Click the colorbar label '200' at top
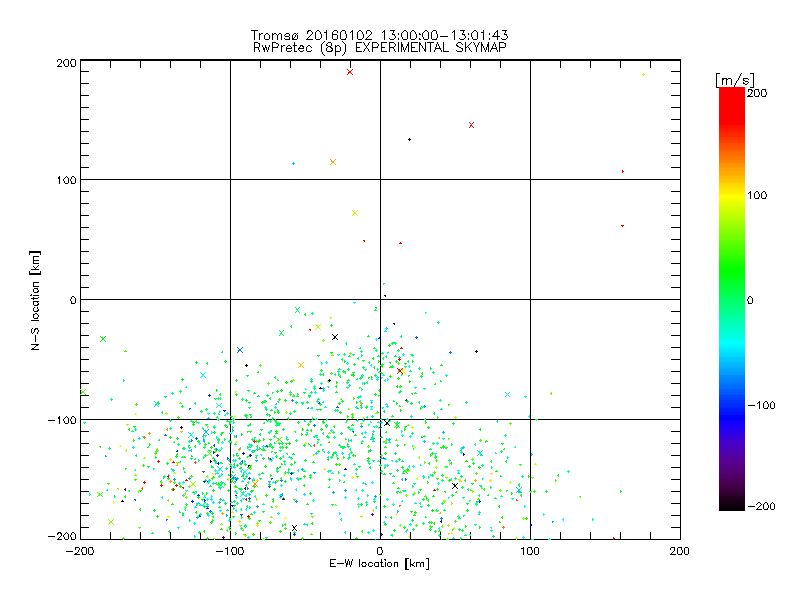The image size is (800, 600). pos(757,93)
